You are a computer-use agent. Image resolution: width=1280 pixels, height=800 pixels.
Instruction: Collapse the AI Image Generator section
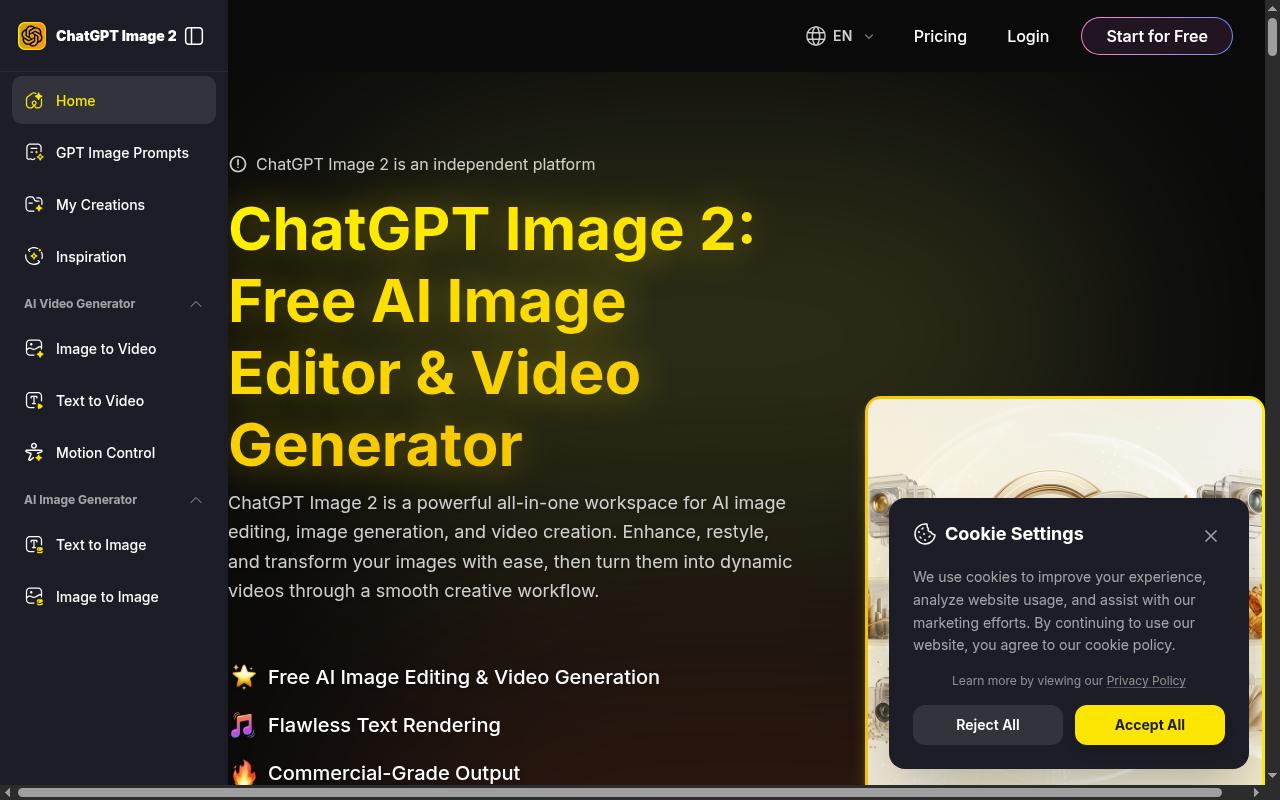click(x=196, y=500)
